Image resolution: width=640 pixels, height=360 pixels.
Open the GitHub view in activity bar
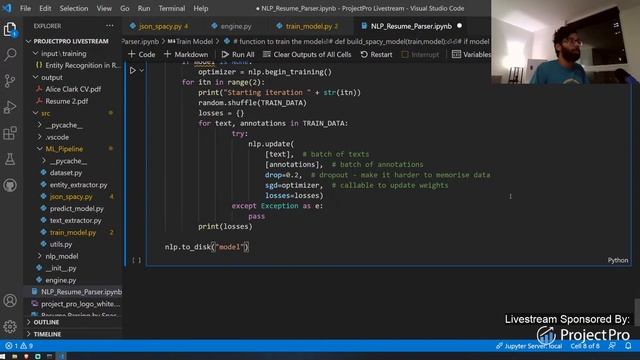(10, 185)
